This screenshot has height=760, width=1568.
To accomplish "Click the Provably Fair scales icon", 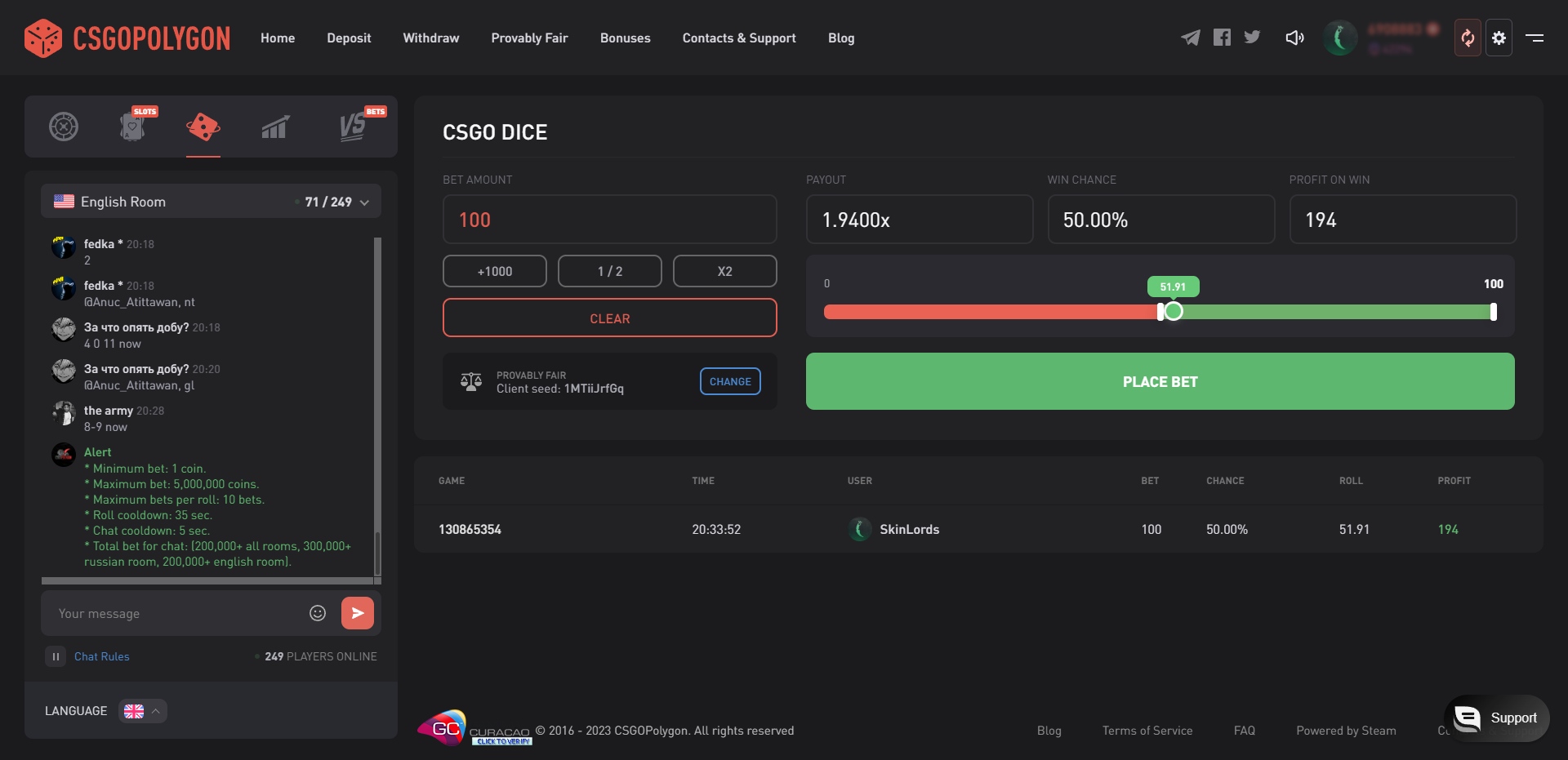I will pyautogui.click(x=471, y=381).
